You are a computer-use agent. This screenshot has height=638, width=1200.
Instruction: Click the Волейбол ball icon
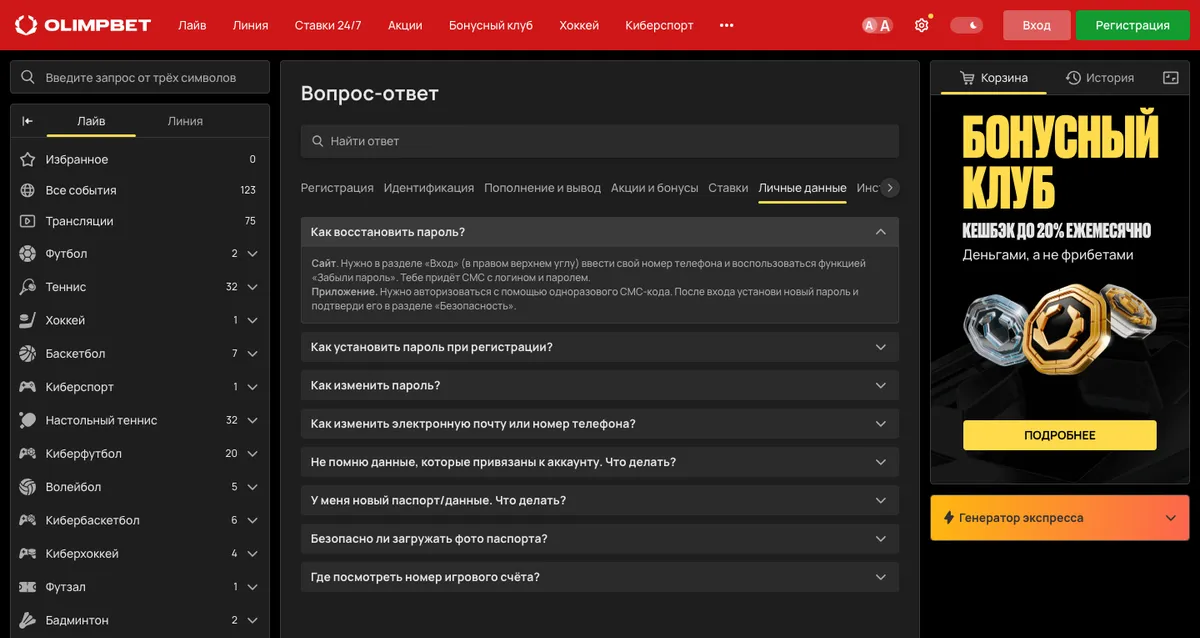click(28, 487)
